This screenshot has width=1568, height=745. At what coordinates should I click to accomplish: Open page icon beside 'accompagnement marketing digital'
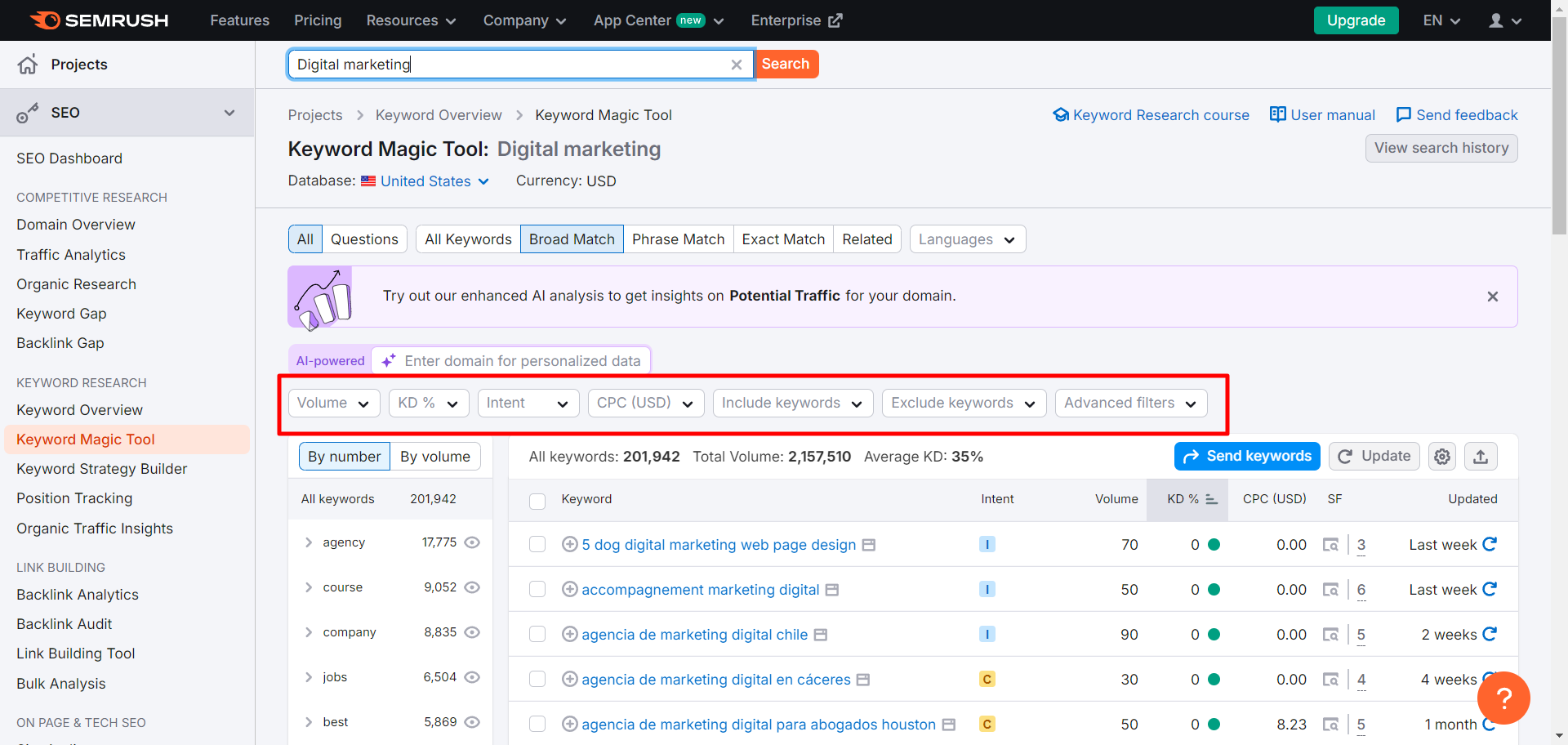(x=832, y=590)
